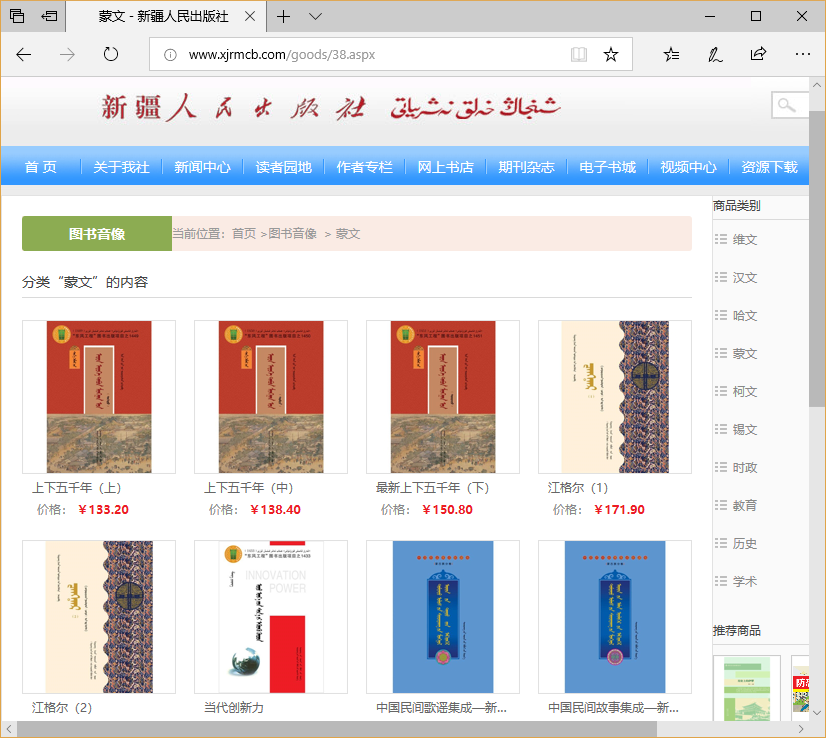Select the 学术 category in the sidebar
The image size is (826, 738).
[745, 581]
